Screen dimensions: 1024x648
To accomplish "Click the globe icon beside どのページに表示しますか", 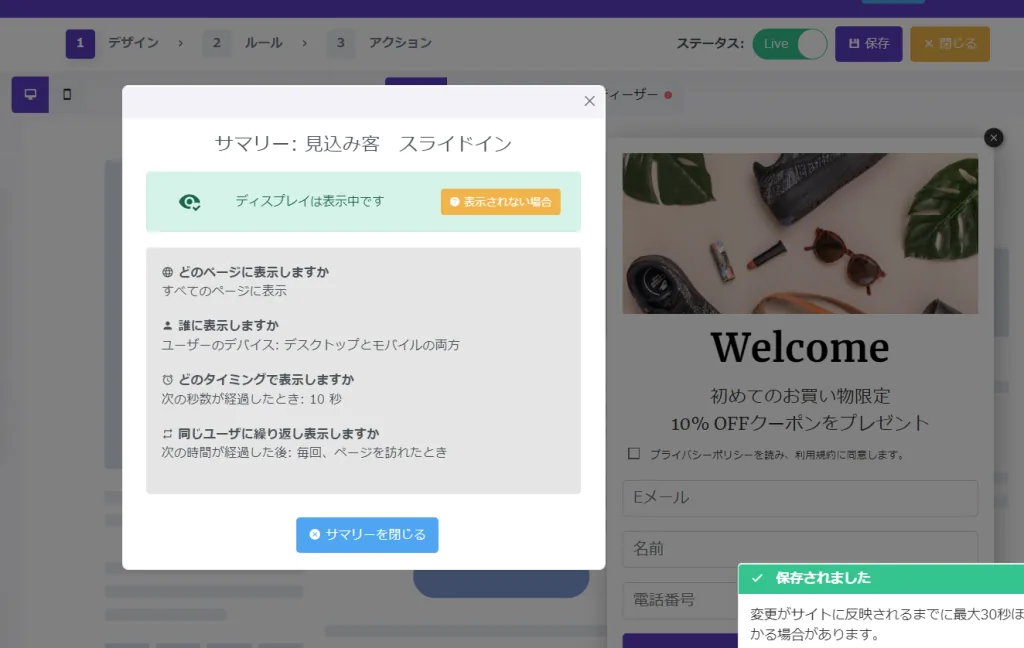I will pos(167,272).
